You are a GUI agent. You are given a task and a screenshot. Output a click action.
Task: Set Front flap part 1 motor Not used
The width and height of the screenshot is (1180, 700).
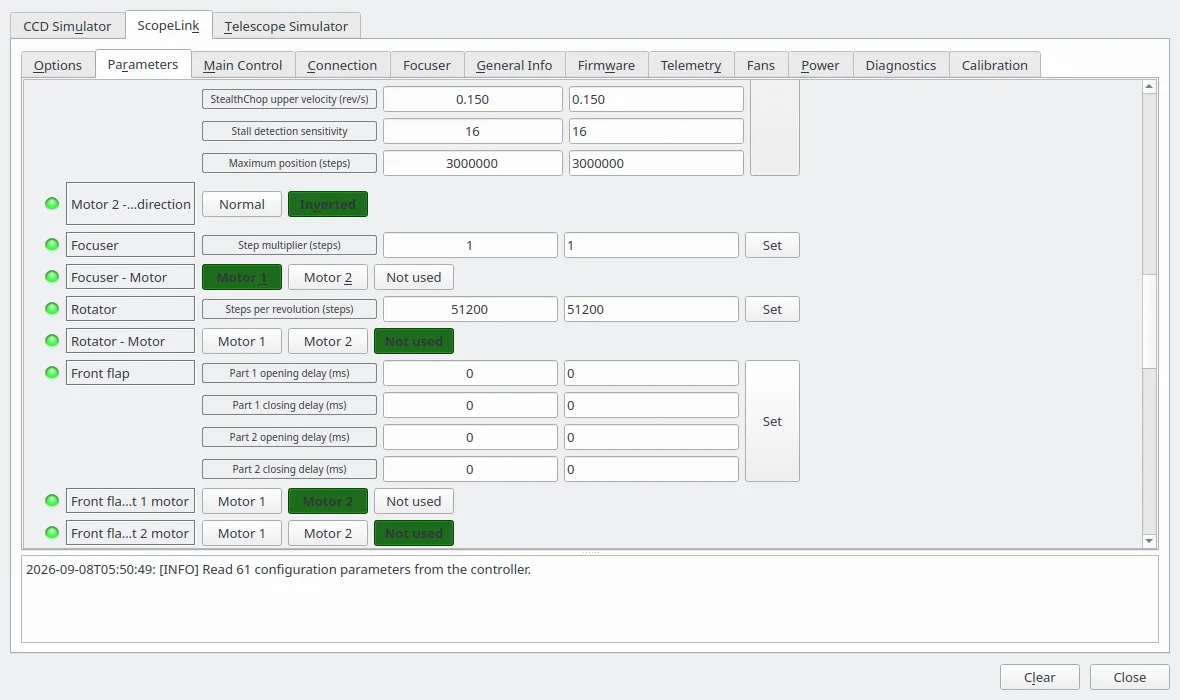click(x=414, y=501)
